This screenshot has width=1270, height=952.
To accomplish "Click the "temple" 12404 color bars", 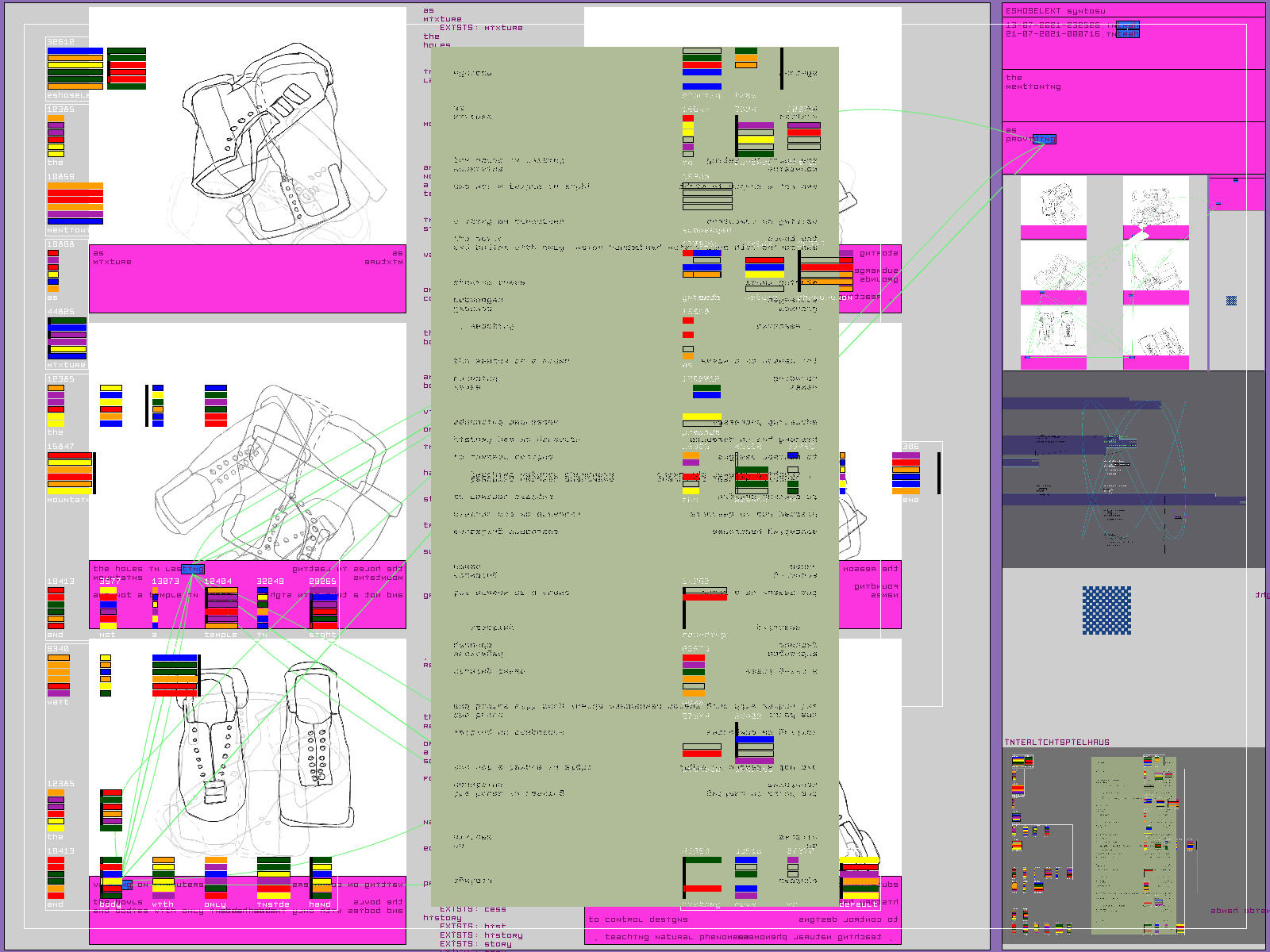I will (x=221, y=608).
